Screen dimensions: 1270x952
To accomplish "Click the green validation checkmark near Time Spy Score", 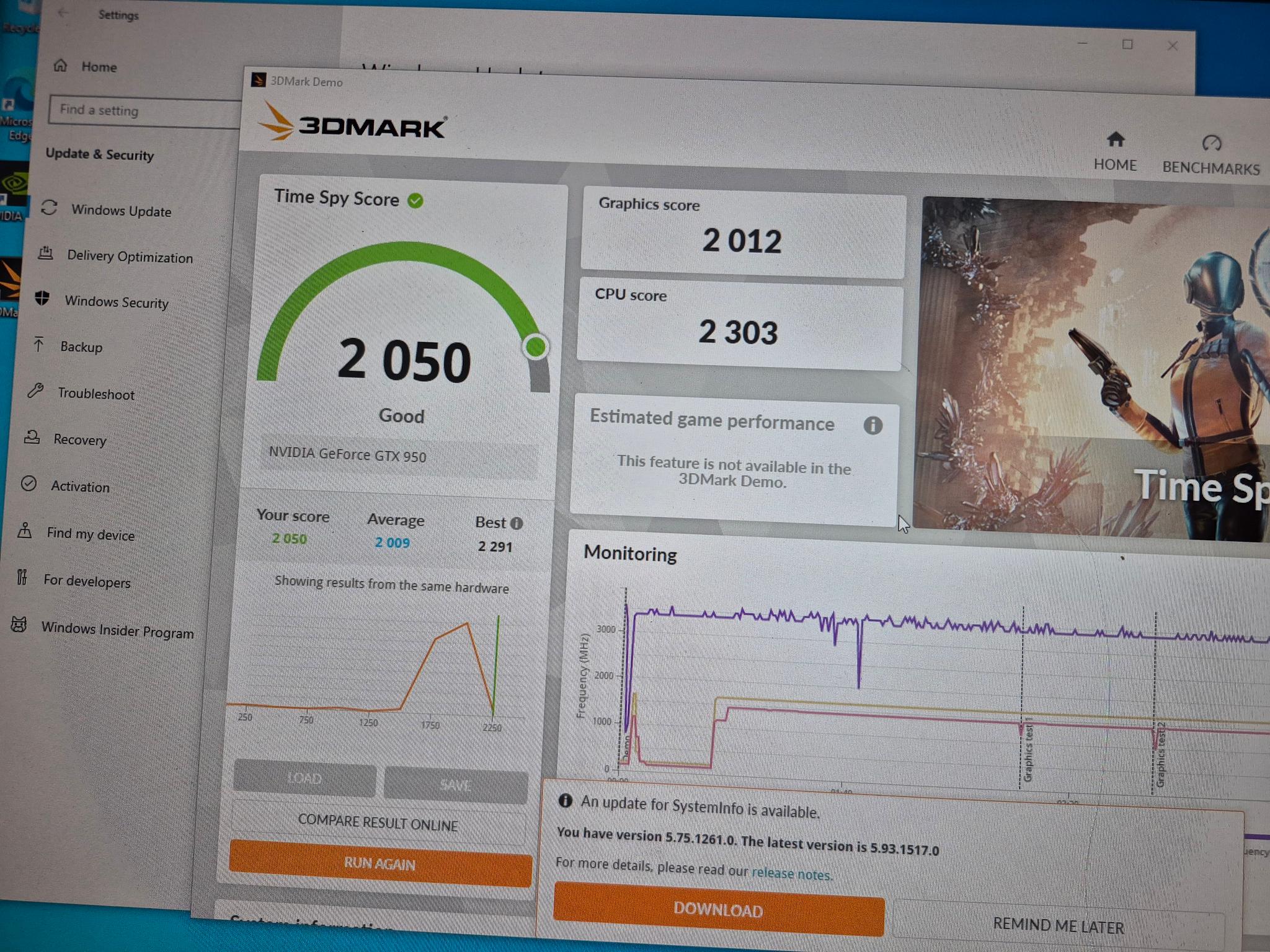I will [x=415, y=200].
